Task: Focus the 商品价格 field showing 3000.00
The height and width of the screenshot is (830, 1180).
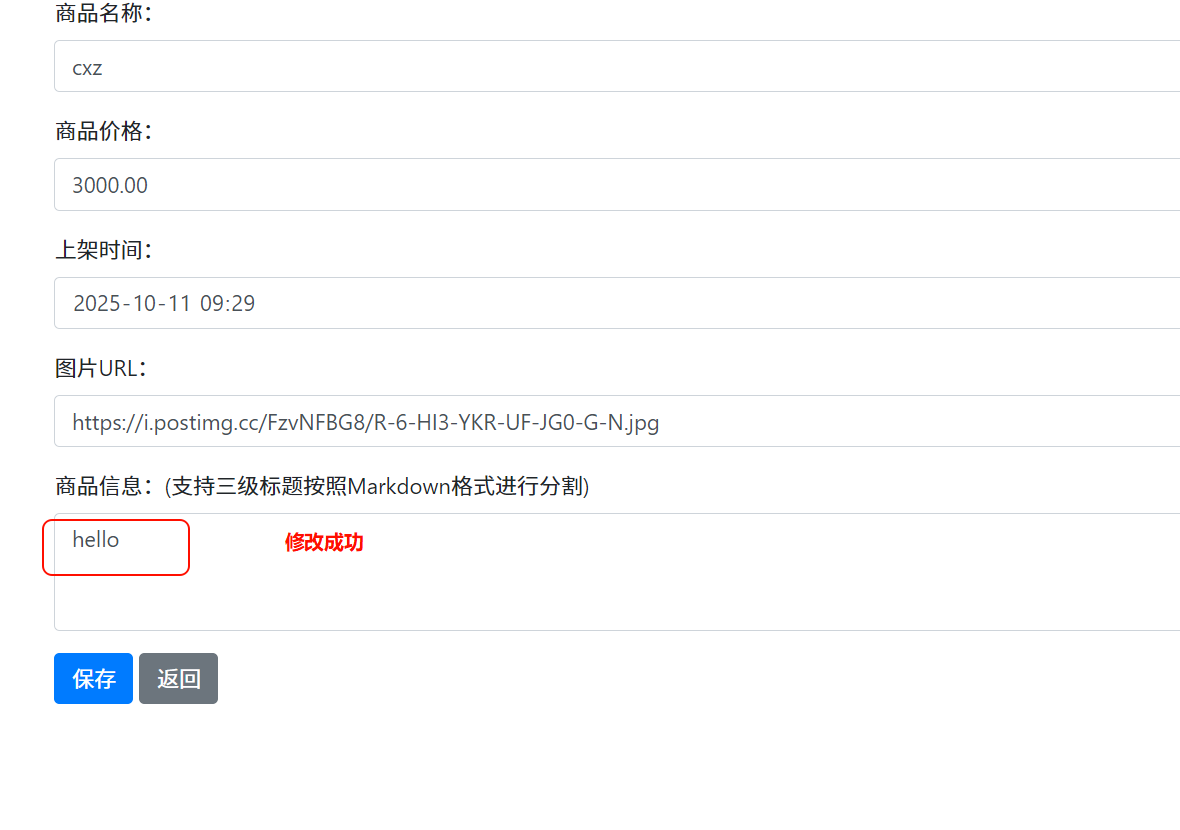Action: [617, 184]
